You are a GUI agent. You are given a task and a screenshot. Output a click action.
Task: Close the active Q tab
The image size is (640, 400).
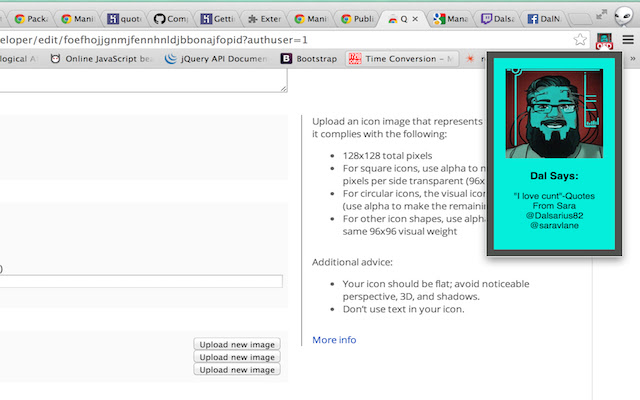[x=415, y=19]
